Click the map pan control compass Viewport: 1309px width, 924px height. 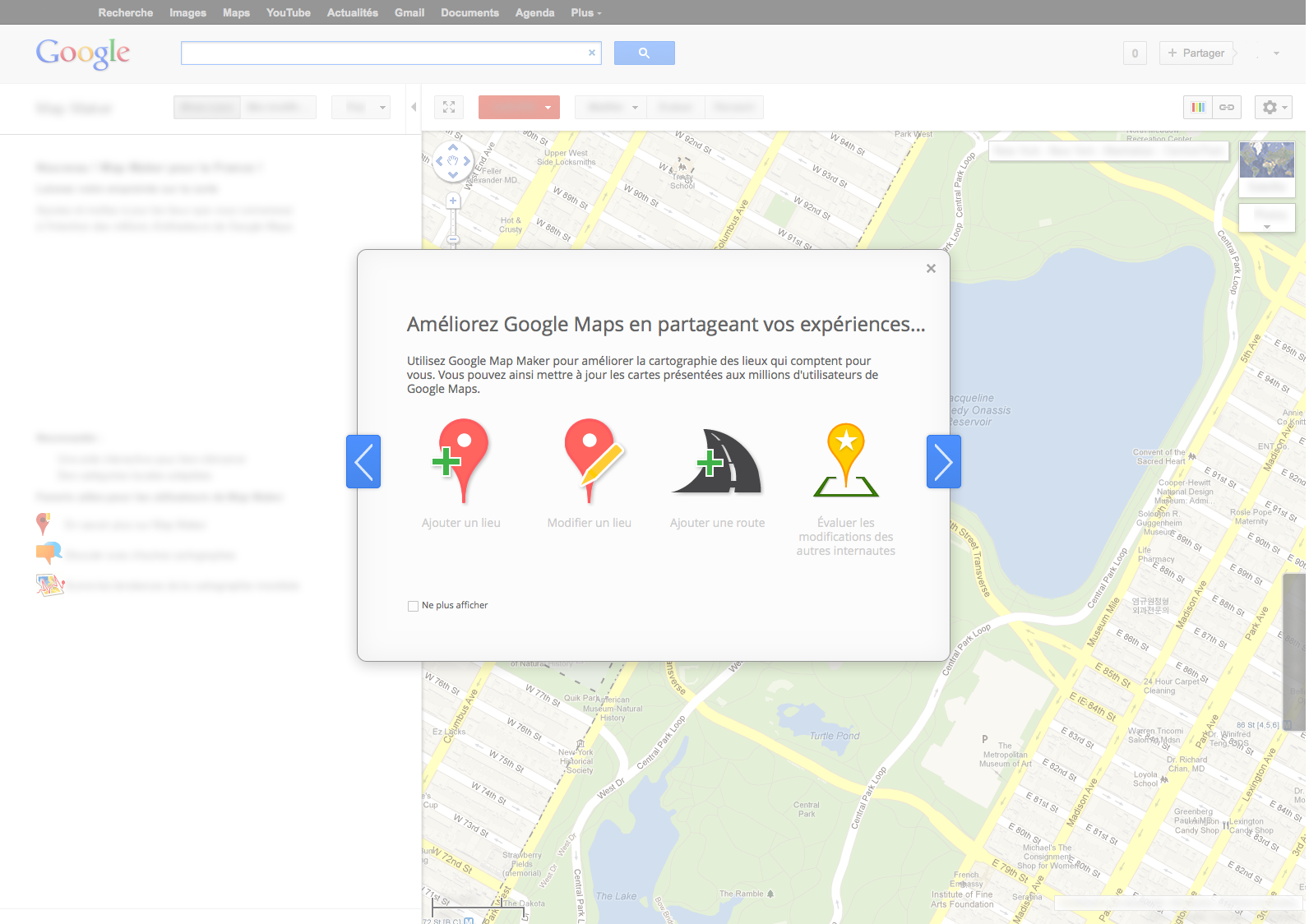(453, 162)
